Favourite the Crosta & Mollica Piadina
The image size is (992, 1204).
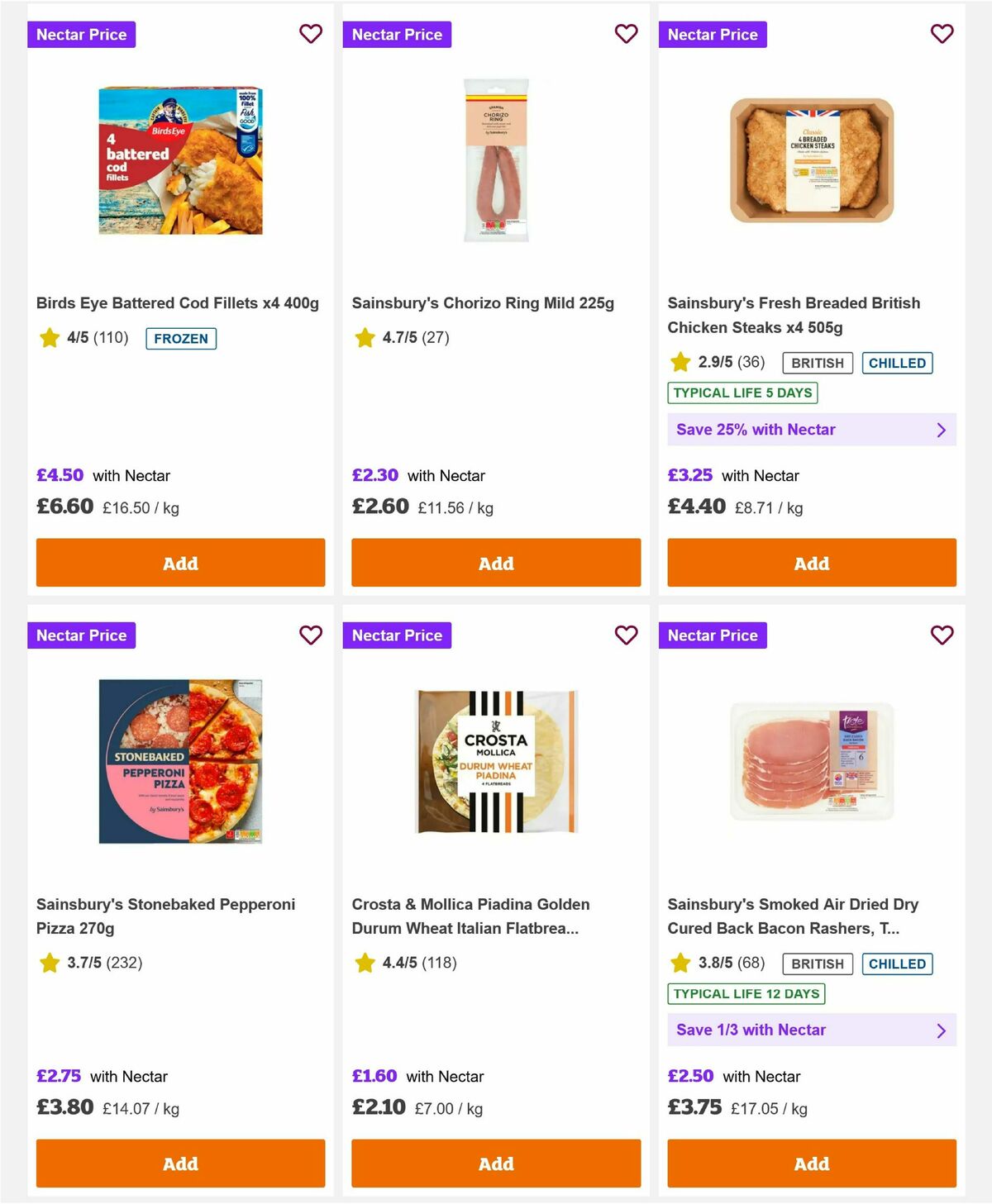click(x=627, y=635)
